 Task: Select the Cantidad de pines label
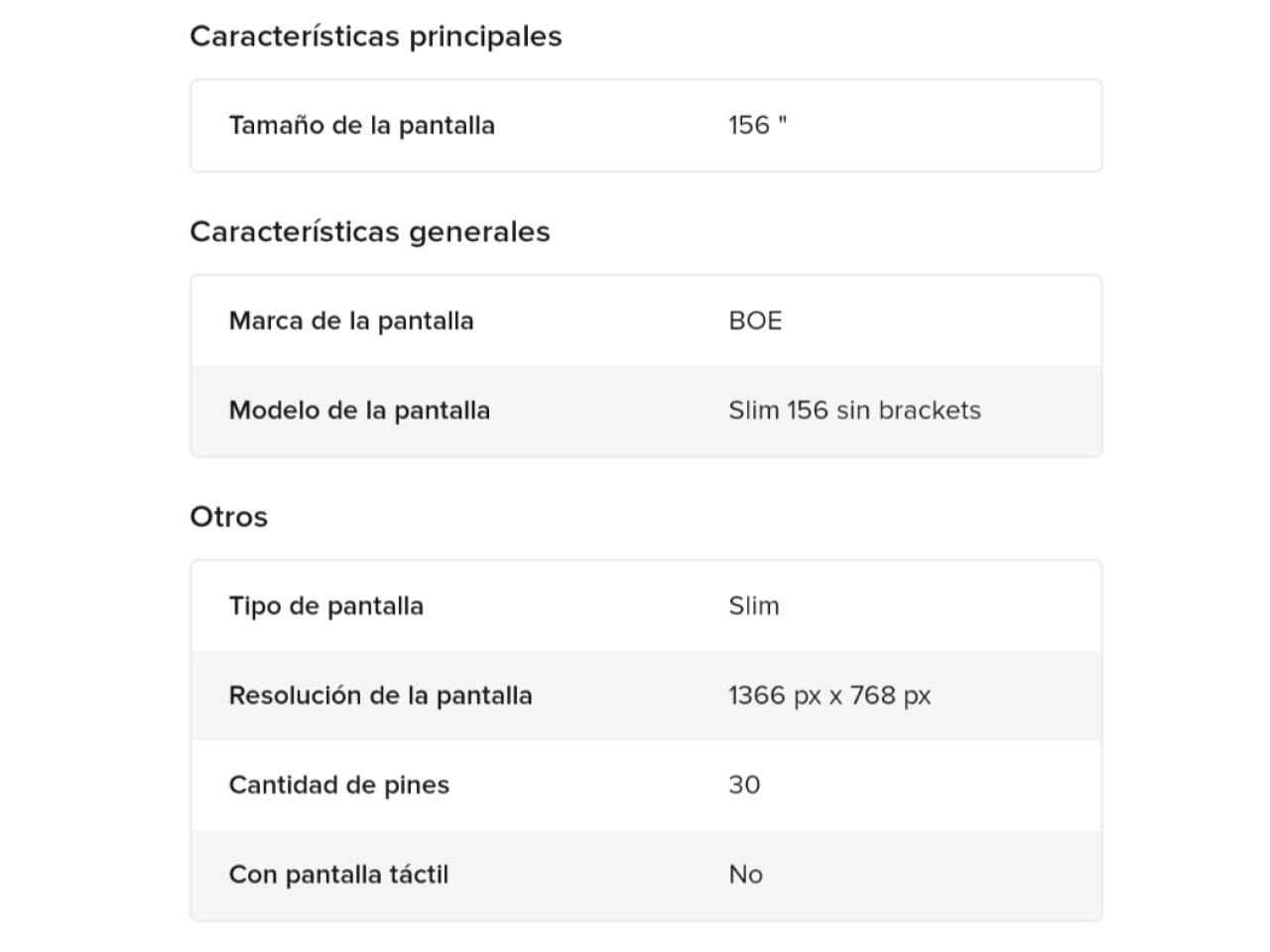(338, 785)
